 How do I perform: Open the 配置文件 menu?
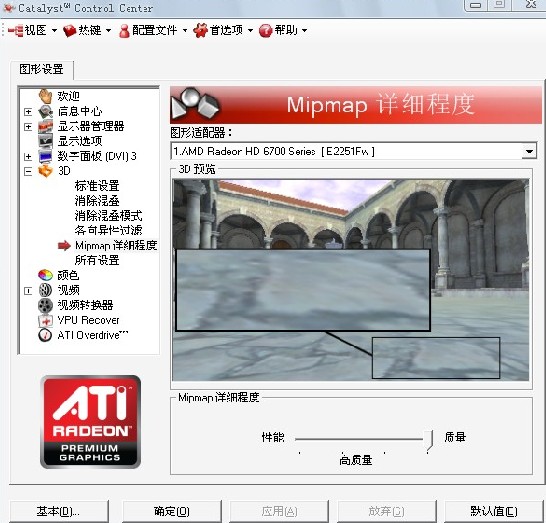click(153, 30)
